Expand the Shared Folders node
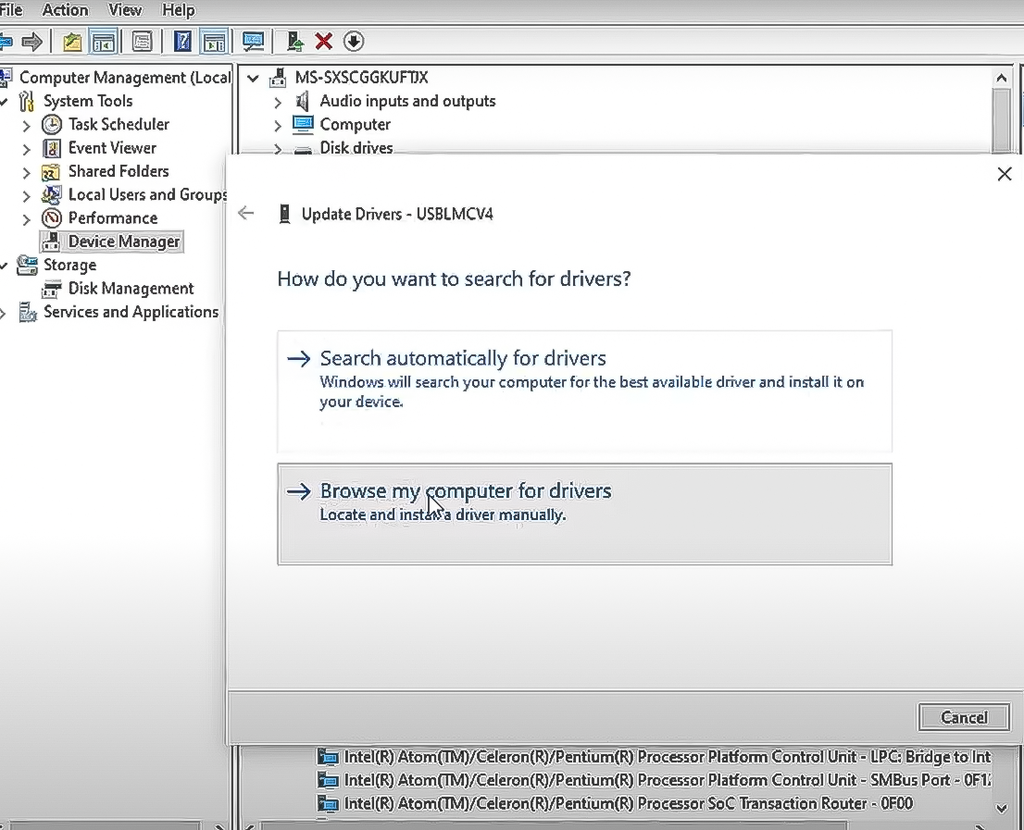The image size is (1024, 830). (26, 173)
